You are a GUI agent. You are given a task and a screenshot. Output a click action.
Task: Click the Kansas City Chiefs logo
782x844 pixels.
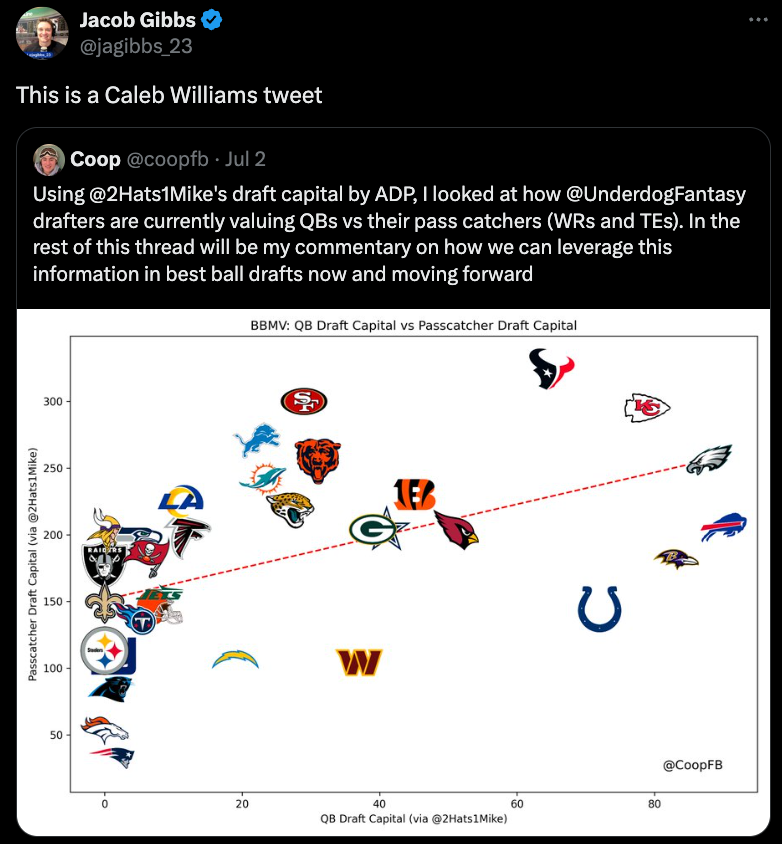(x=647, y=408)
